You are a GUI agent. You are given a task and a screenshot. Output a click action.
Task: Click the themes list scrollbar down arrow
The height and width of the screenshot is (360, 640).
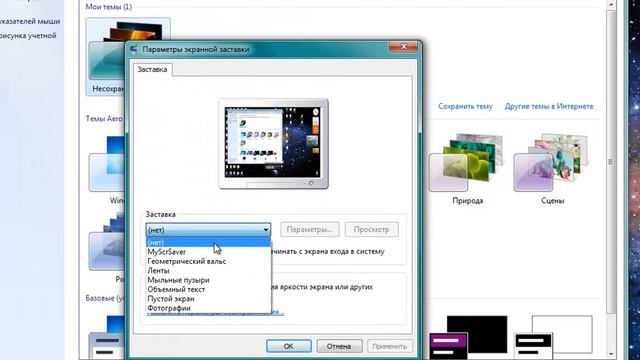coord(611,354)
